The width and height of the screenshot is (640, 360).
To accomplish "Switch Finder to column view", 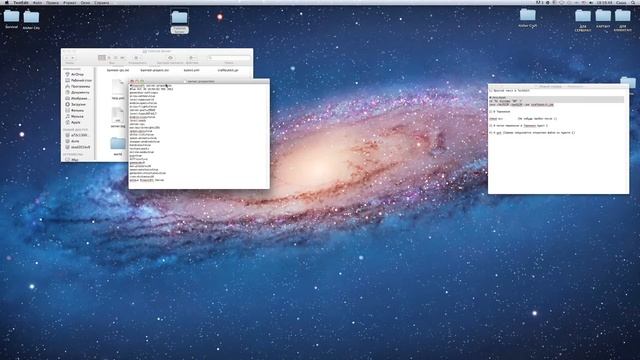I will (116, 58).
